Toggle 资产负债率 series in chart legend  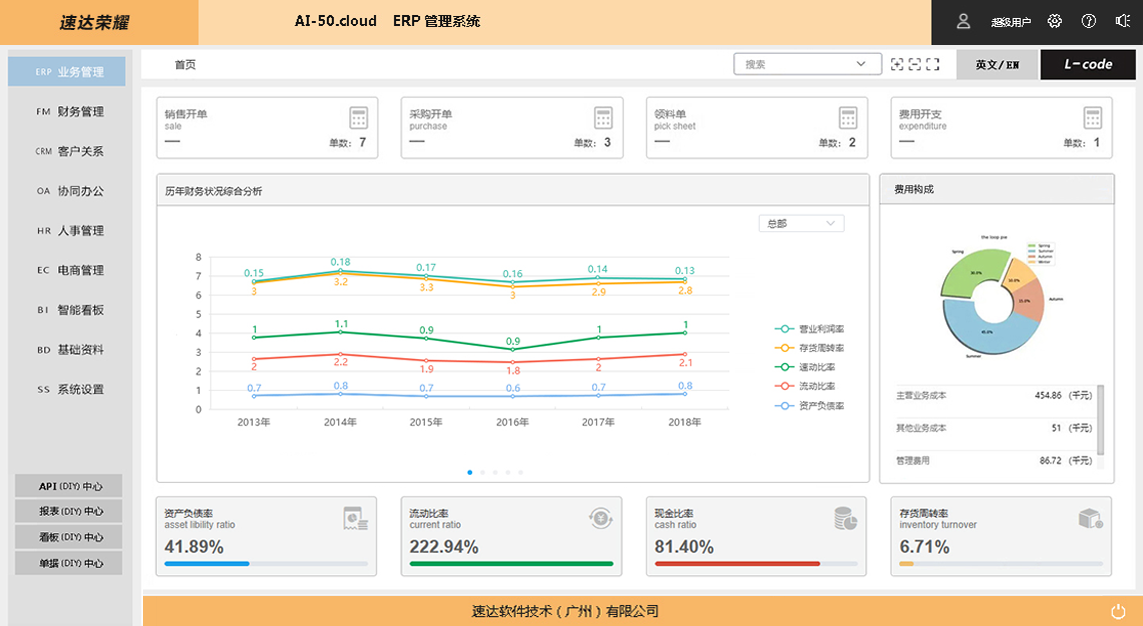[811, 406]
